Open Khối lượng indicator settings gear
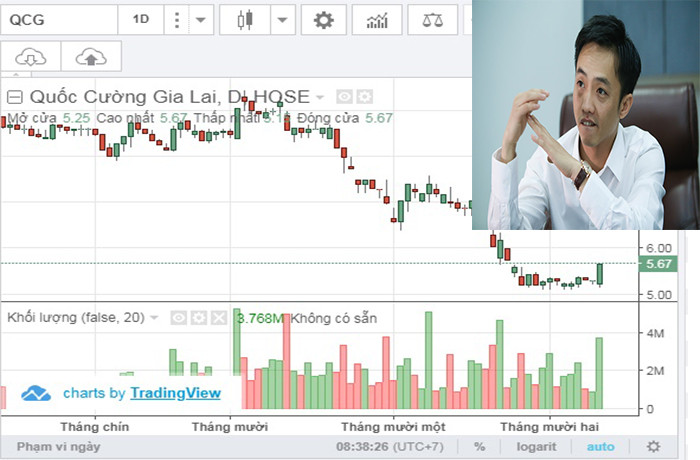 click(199, 318)
